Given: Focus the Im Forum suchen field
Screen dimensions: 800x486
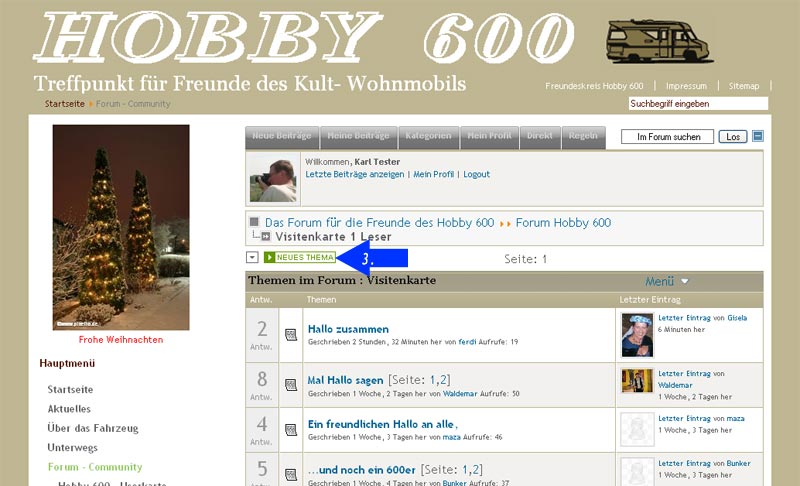Looking at the screenshot, I should point(667,137).
